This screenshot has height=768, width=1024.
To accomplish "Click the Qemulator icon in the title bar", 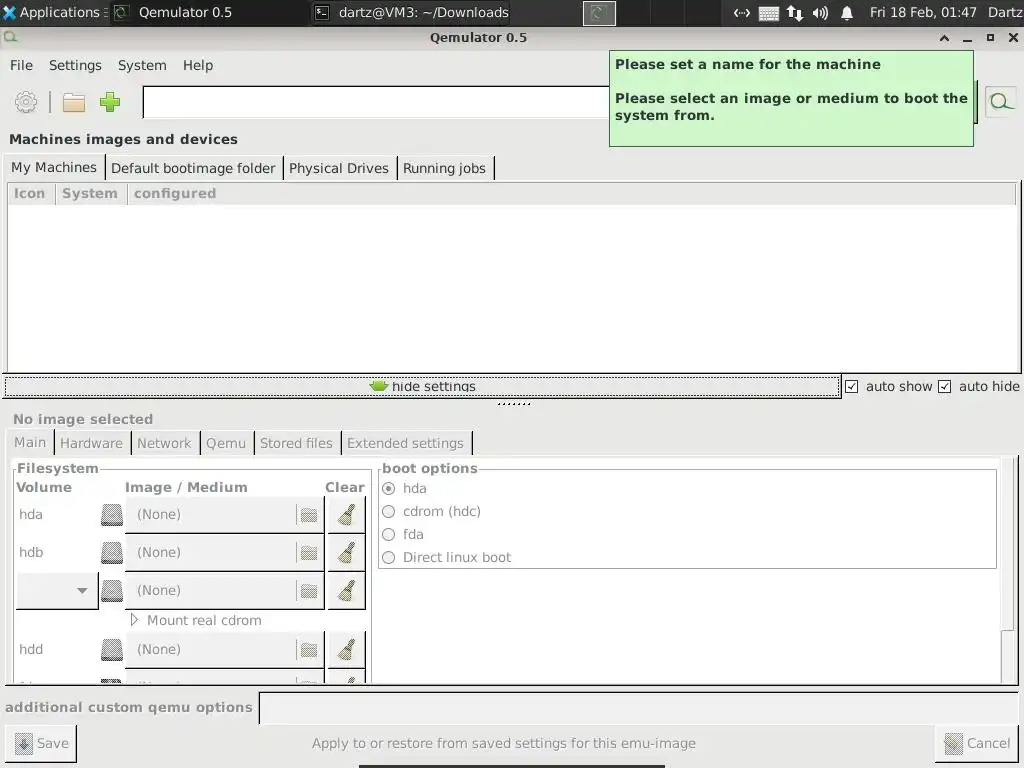I will (10, 38).
